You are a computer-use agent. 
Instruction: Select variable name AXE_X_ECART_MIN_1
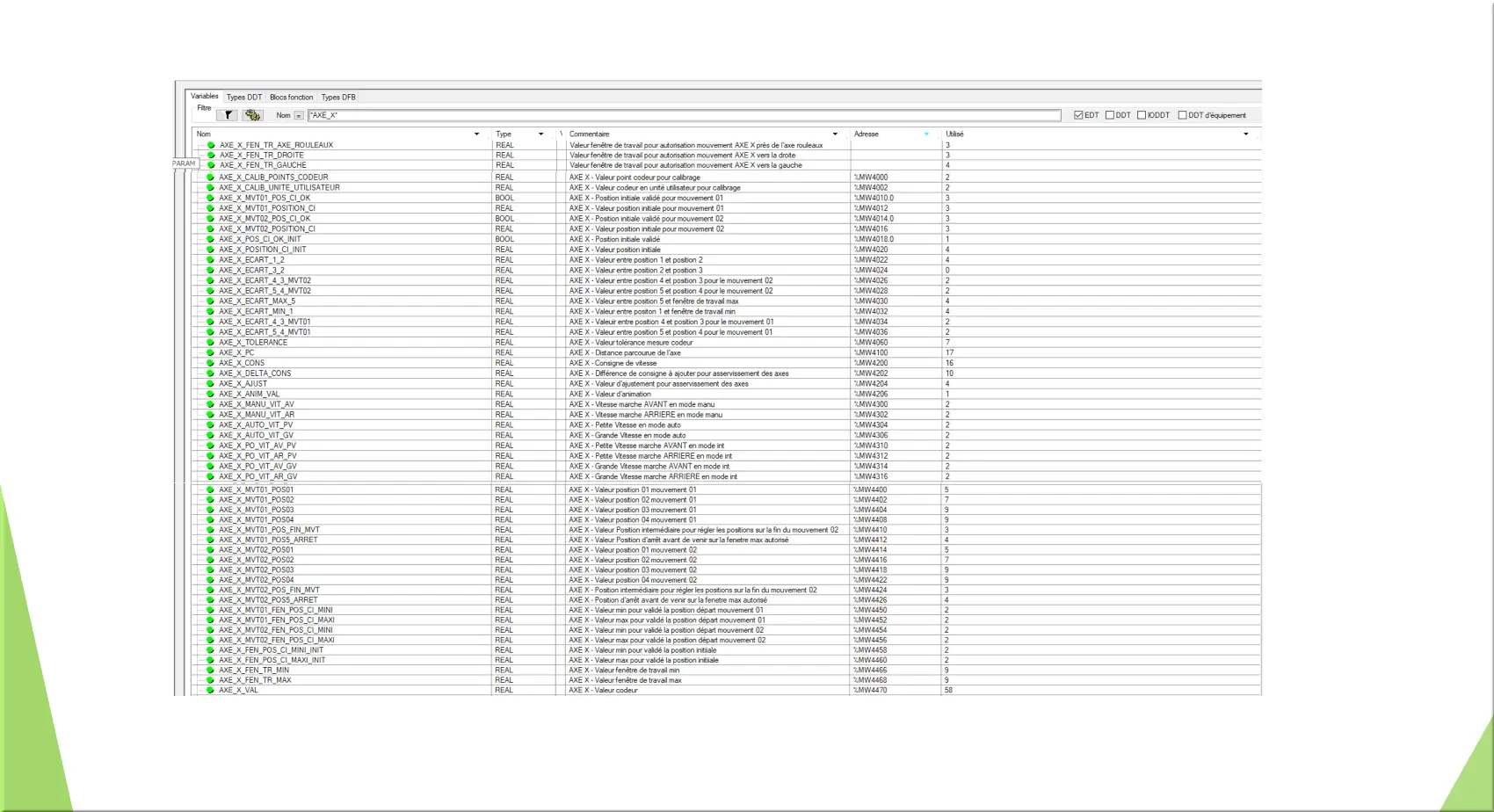coord(256,312)
